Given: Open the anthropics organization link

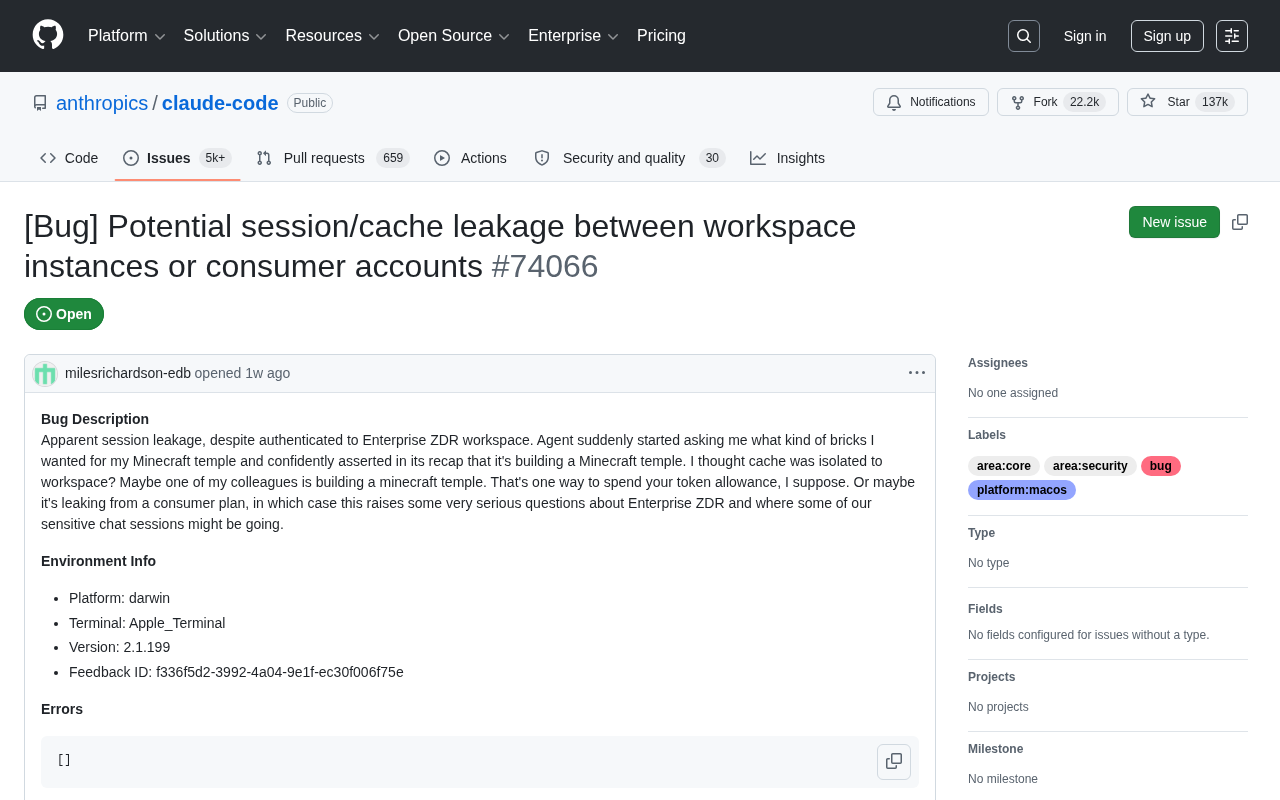Looking at the screenshot, I should click(x=102, y=103).
